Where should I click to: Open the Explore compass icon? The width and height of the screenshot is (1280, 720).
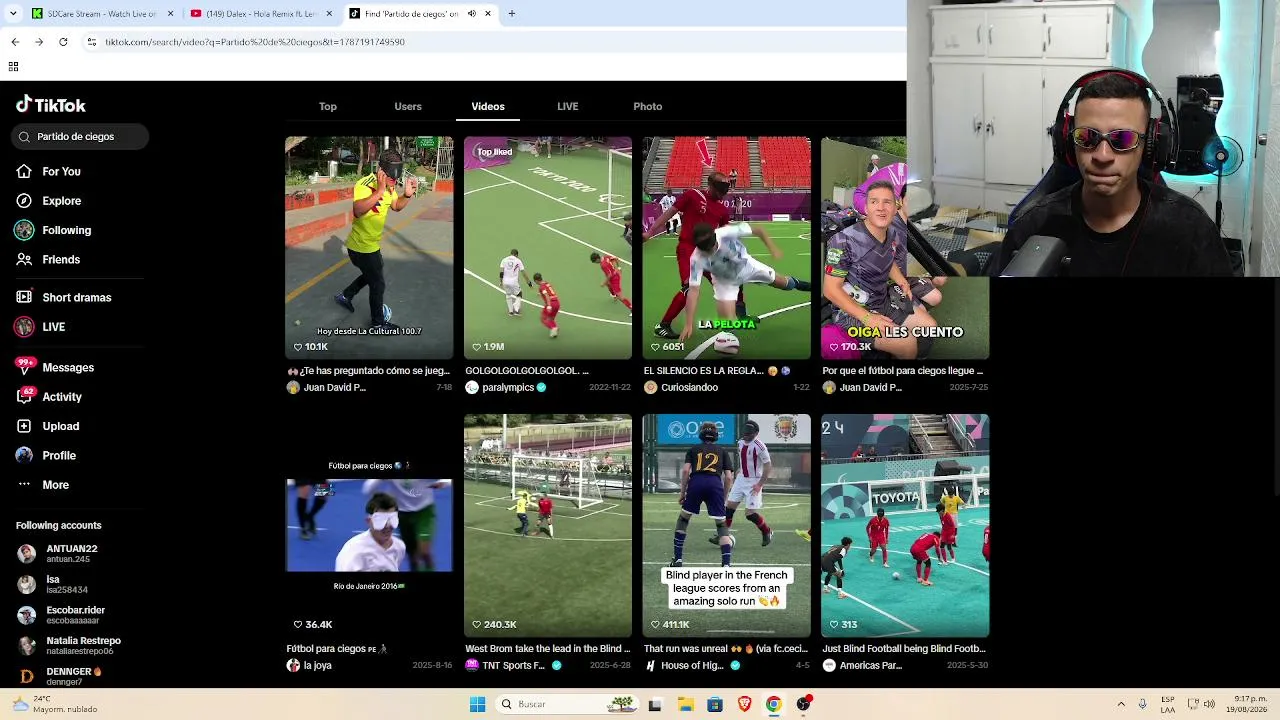coord(24,201)
